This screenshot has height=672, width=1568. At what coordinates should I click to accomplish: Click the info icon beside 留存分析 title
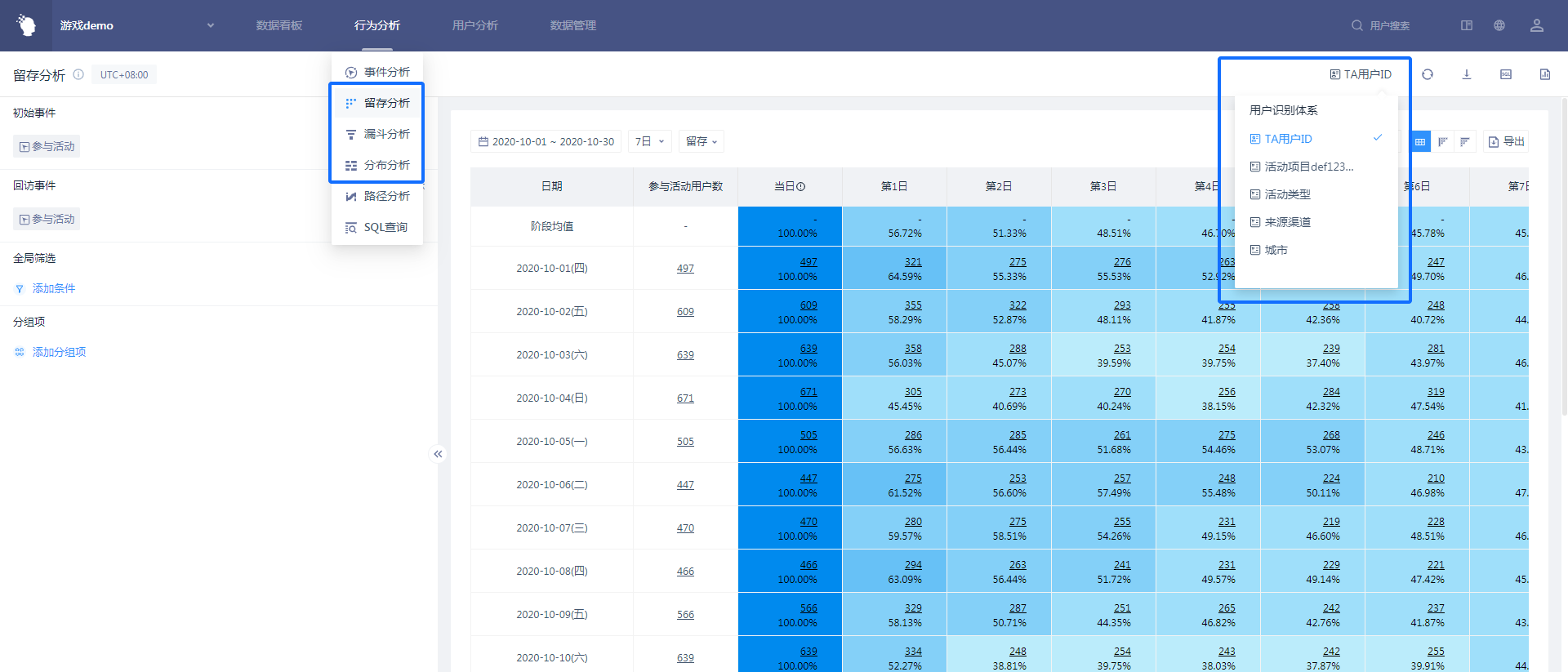(x=78, y=74)
